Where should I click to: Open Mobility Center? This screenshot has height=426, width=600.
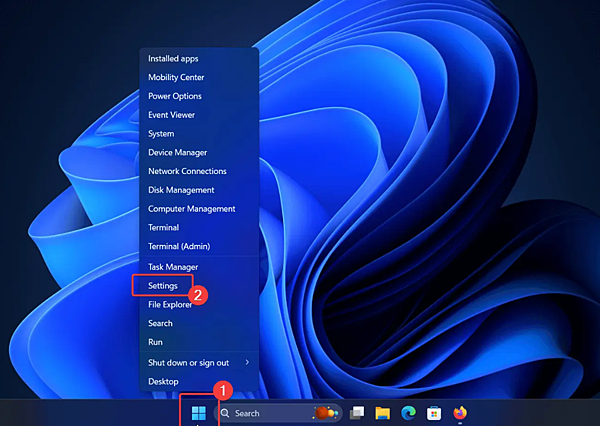[x=199, y=77]
